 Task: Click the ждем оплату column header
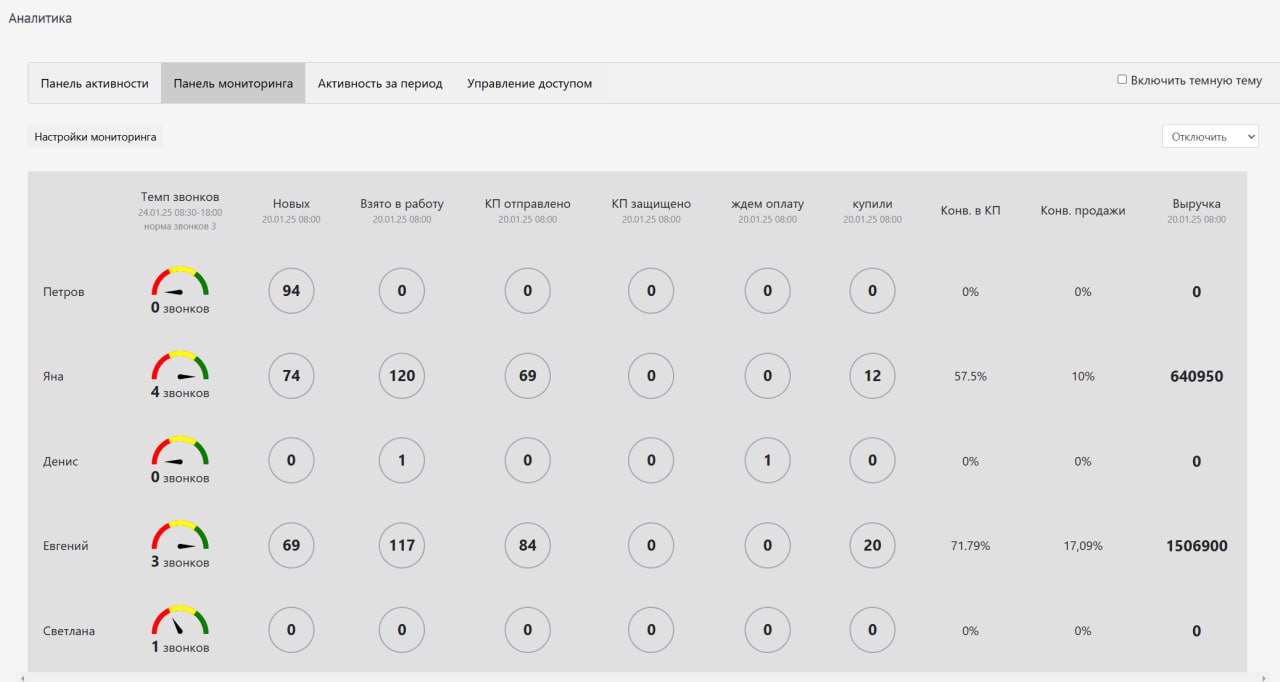point(768,204)
